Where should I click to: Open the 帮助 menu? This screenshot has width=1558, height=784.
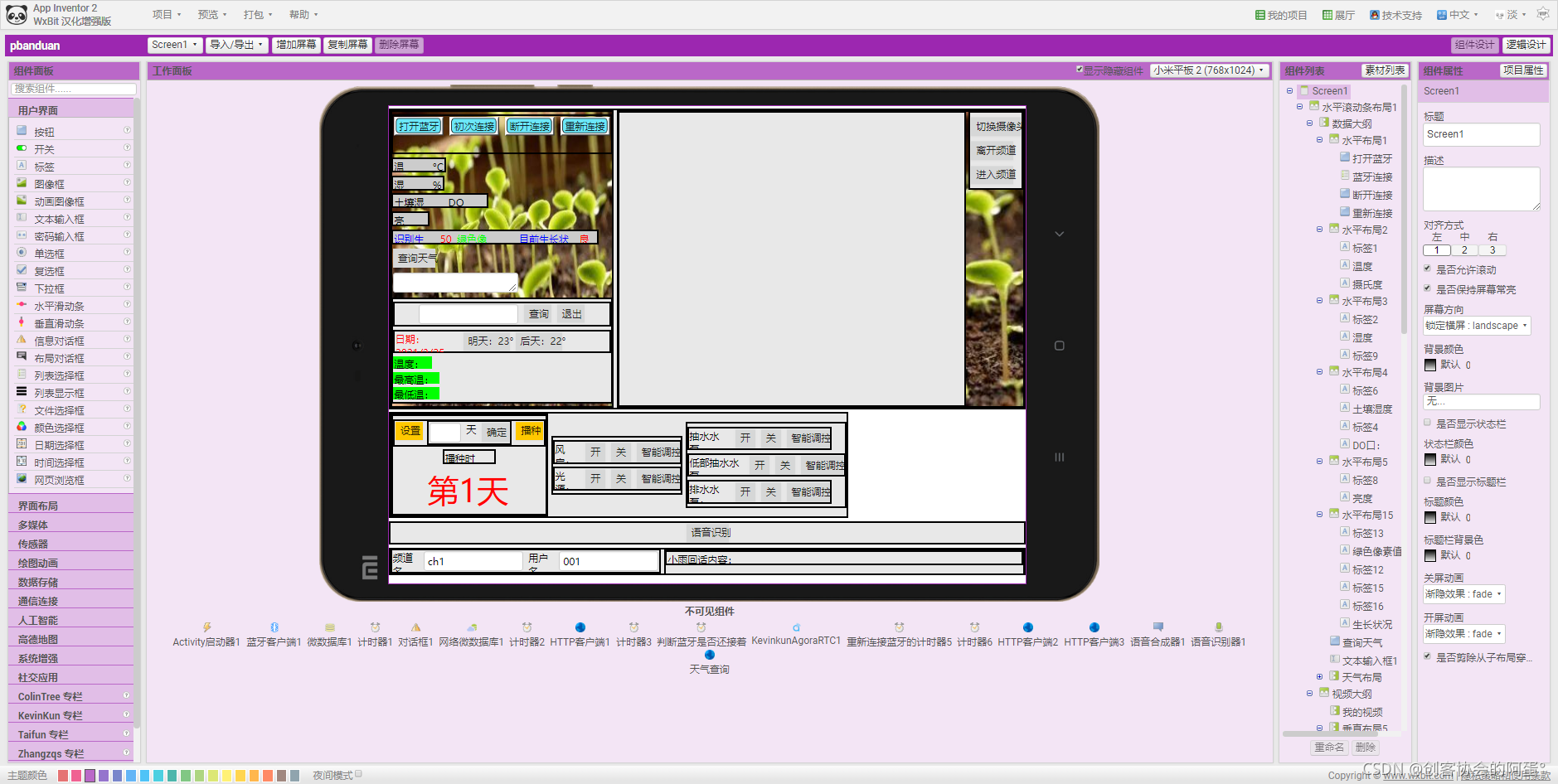pos(303,15)
